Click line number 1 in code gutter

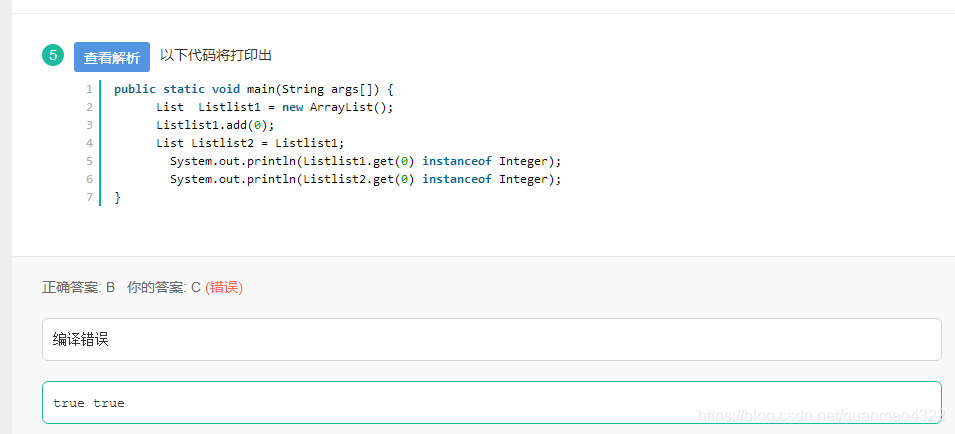point(90,89)
